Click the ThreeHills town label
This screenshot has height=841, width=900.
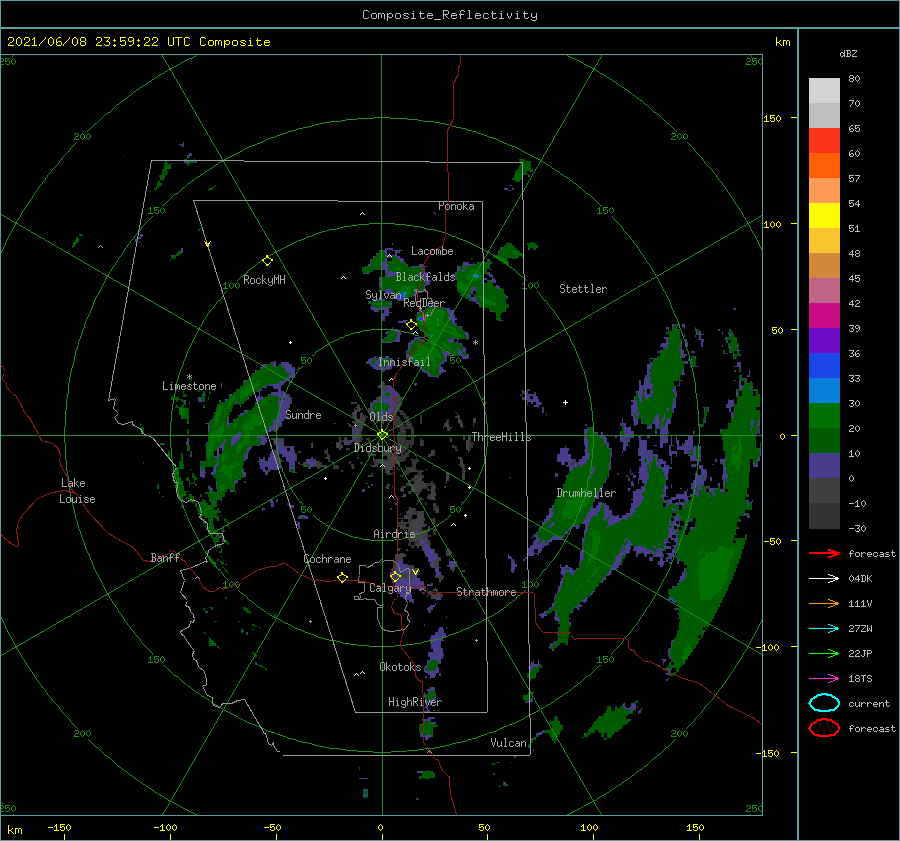point(501,437)
